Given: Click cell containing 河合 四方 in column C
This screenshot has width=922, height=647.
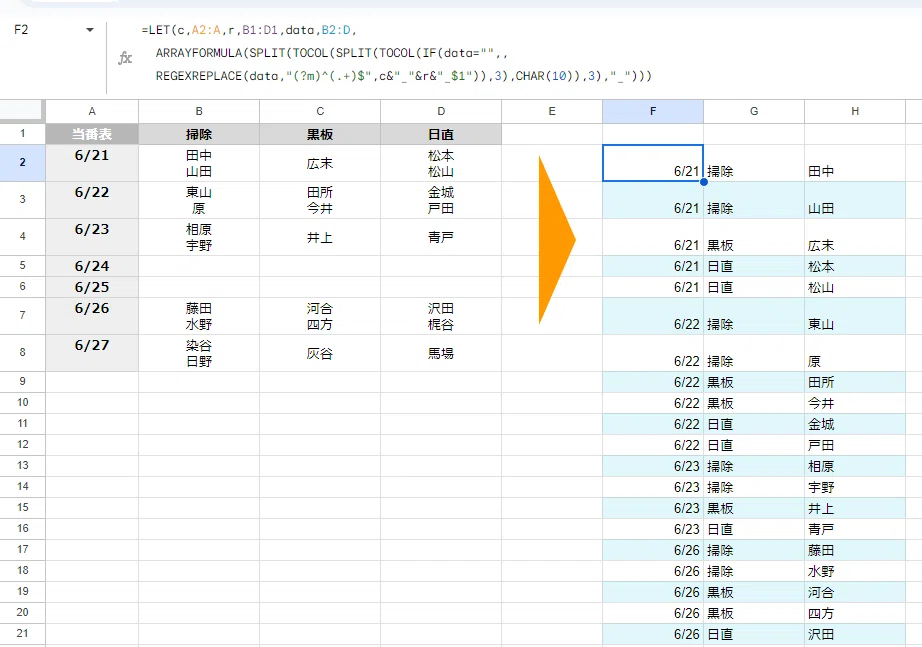Looking at the screenshot, I should [320, 316].
